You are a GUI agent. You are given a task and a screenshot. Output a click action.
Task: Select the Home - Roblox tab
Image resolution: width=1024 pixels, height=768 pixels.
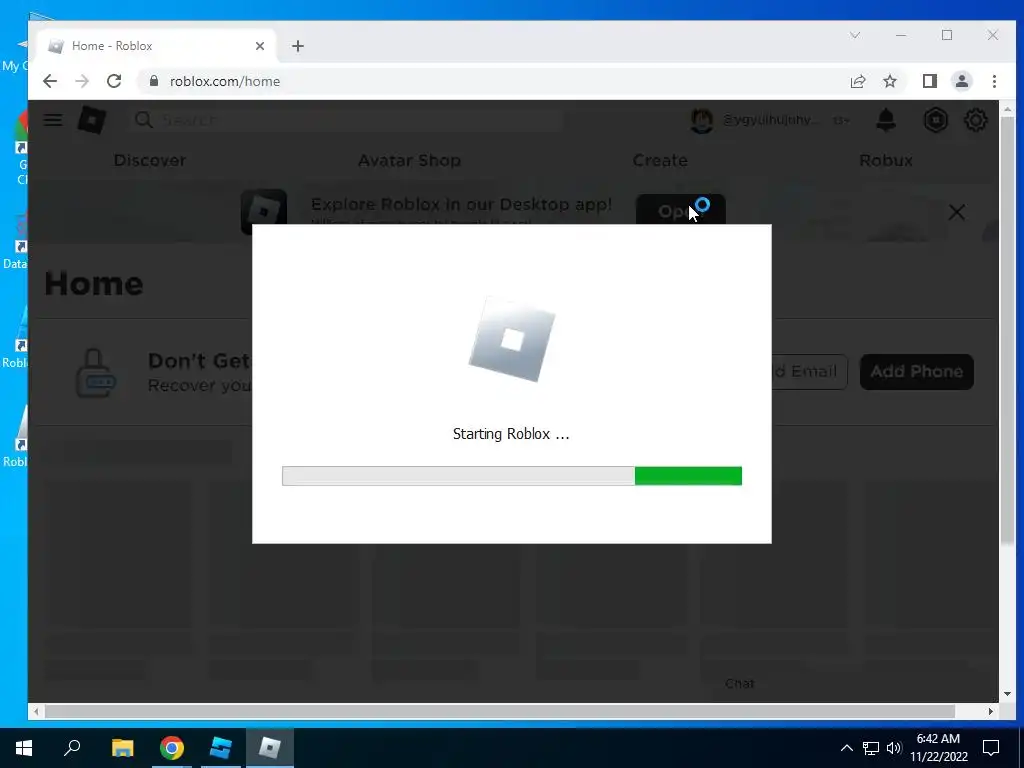coord(157,46)
